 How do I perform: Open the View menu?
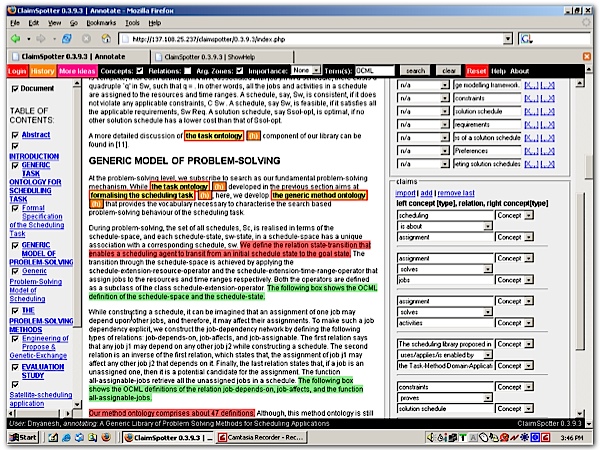pos(54,23)
